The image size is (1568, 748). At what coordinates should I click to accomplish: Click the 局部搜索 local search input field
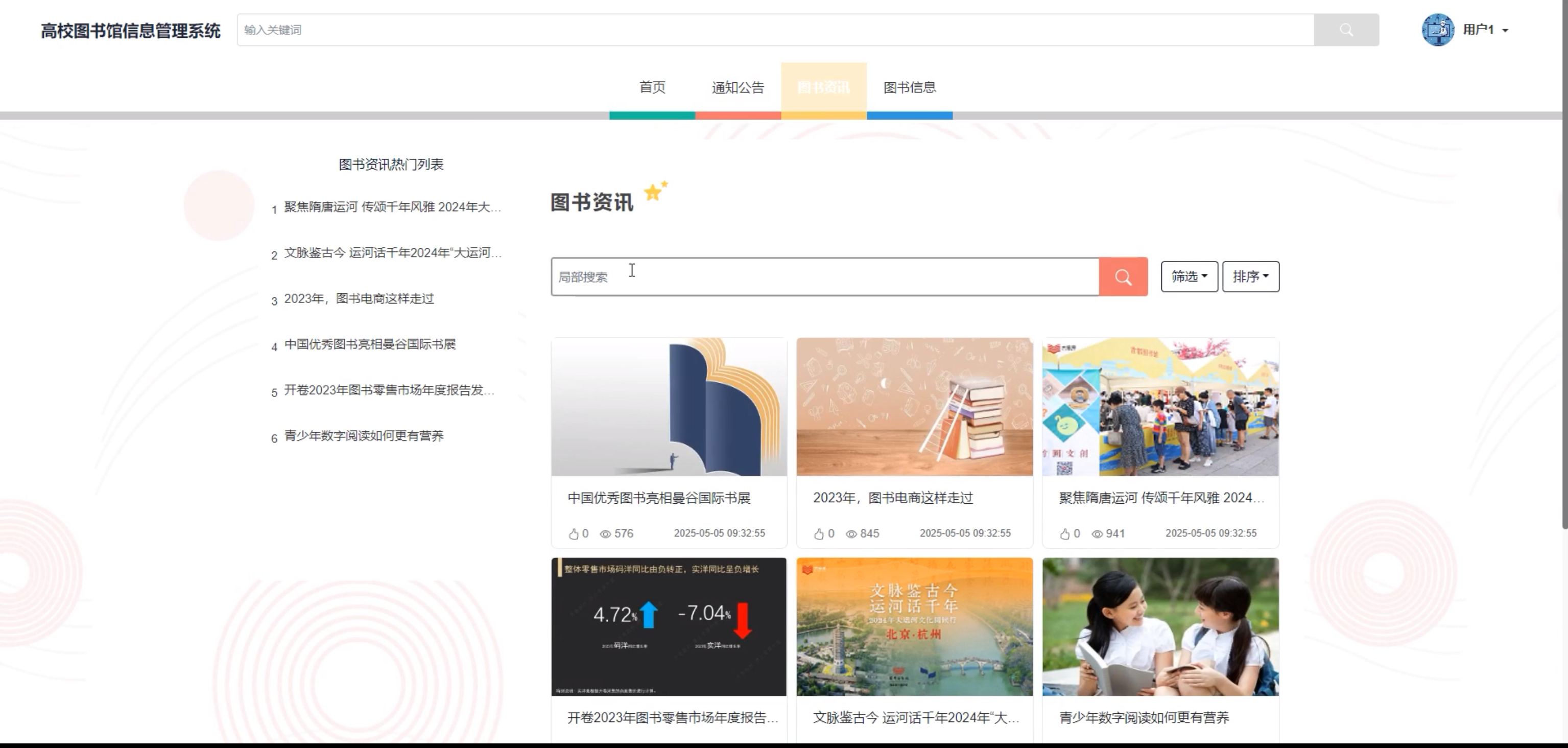click(x=825, y=277)
